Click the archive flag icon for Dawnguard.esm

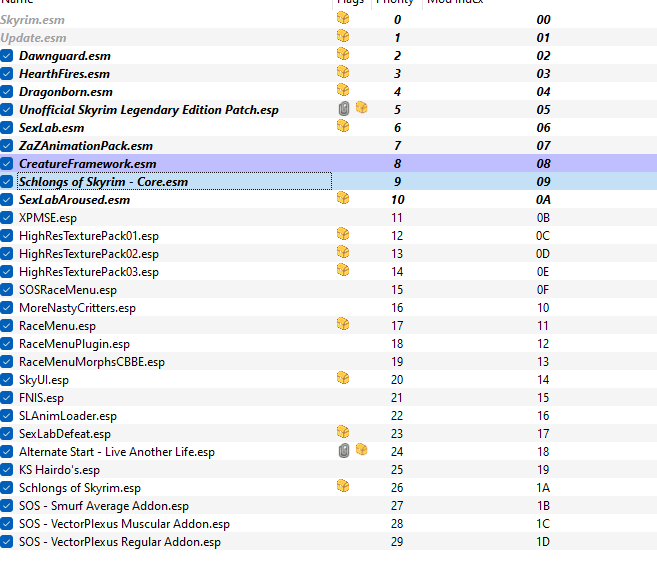click(x=343, y=54)
